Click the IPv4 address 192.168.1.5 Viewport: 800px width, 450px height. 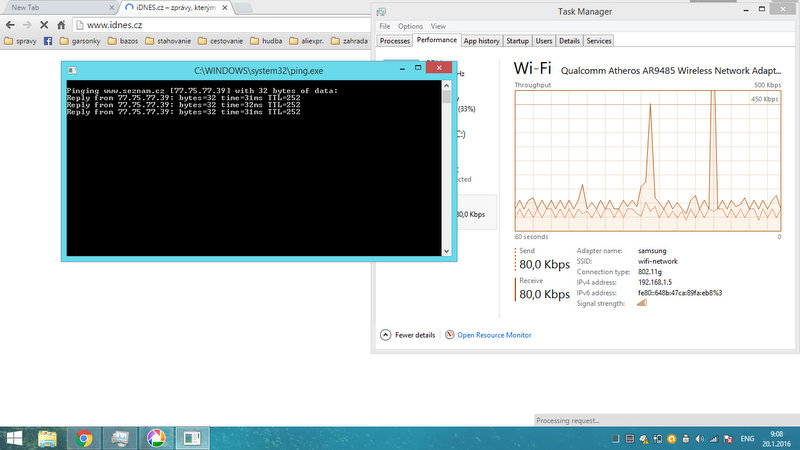click(x=655, y=282)
